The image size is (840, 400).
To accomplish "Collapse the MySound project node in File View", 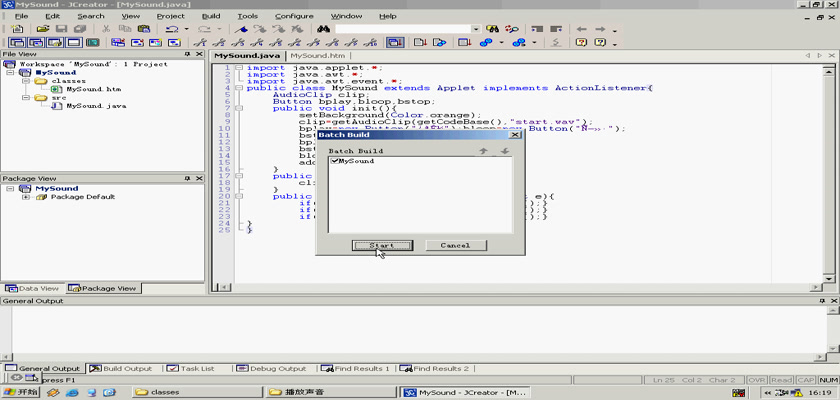I will coord(10,72).
